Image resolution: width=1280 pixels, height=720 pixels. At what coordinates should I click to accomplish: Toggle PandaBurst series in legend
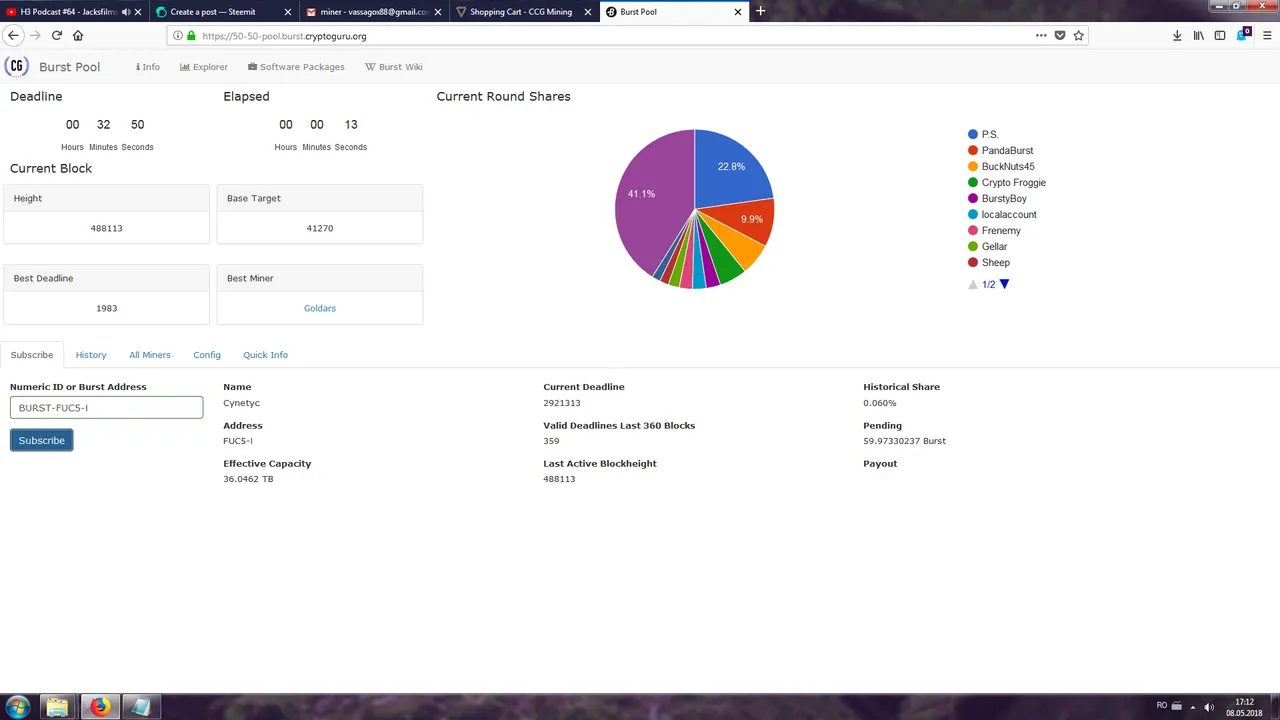click(x=1000, y=150)
